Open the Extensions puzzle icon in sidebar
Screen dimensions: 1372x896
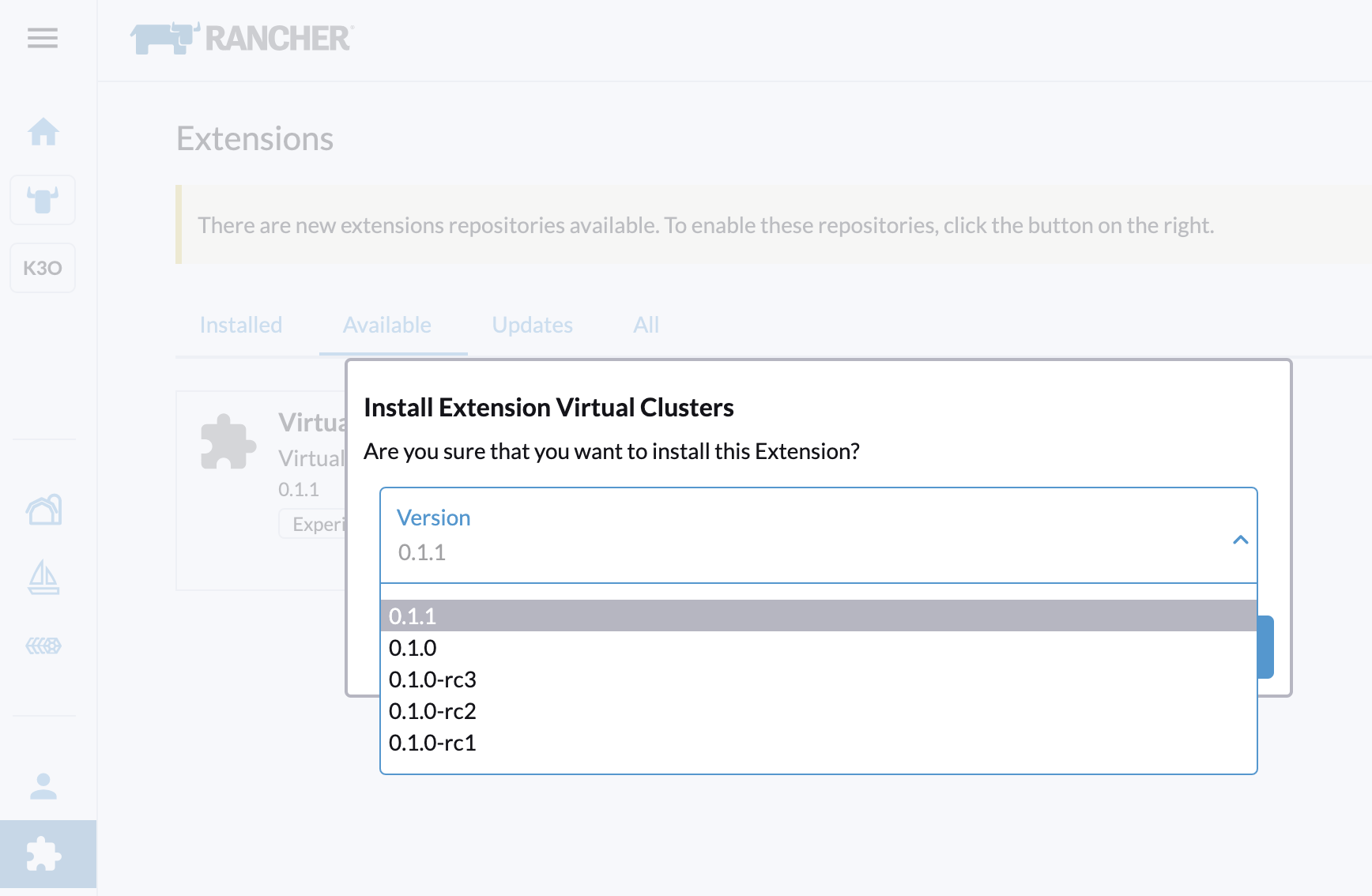point(43,854)
